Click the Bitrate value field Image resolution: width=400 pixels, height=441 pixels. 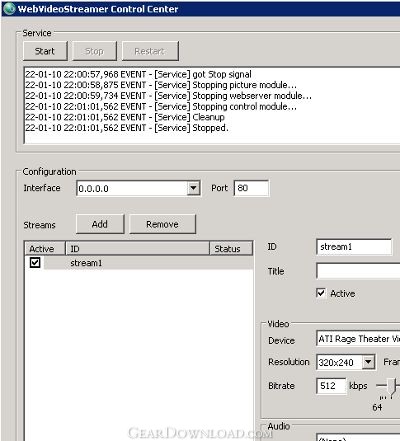click(x=331, y=386)
